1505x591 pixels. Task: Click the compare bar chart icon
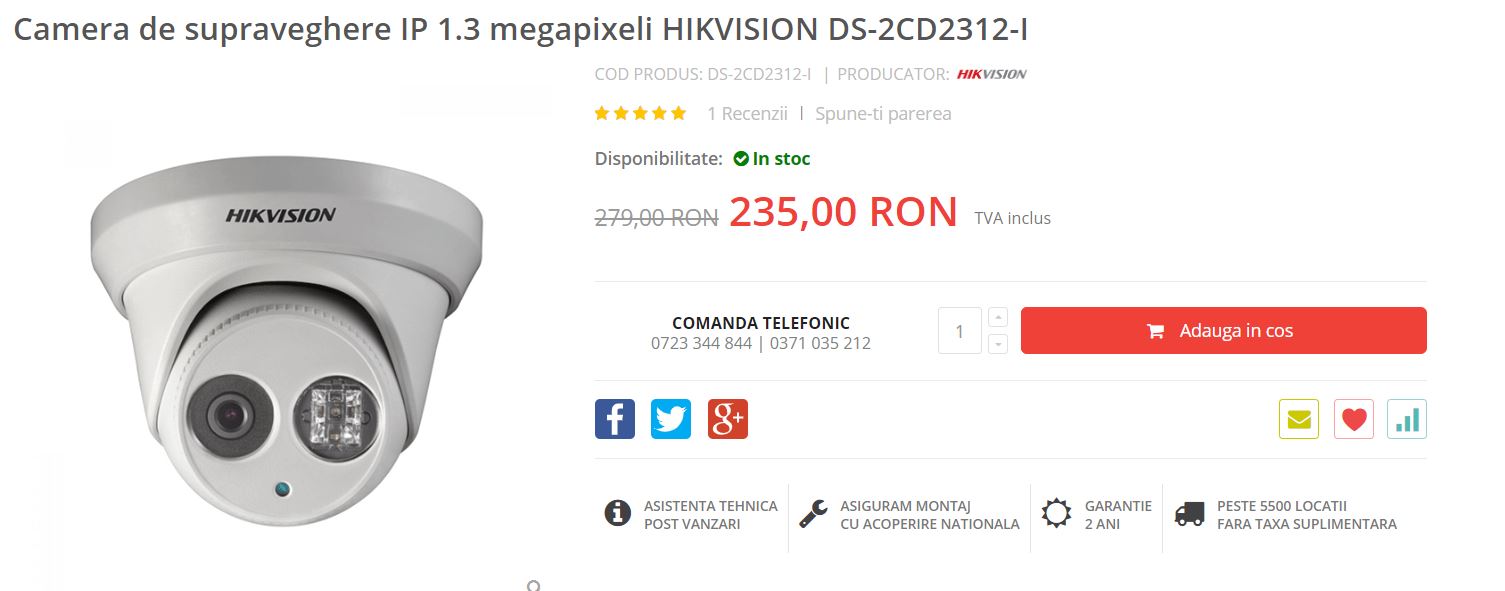coord(1407,419)
